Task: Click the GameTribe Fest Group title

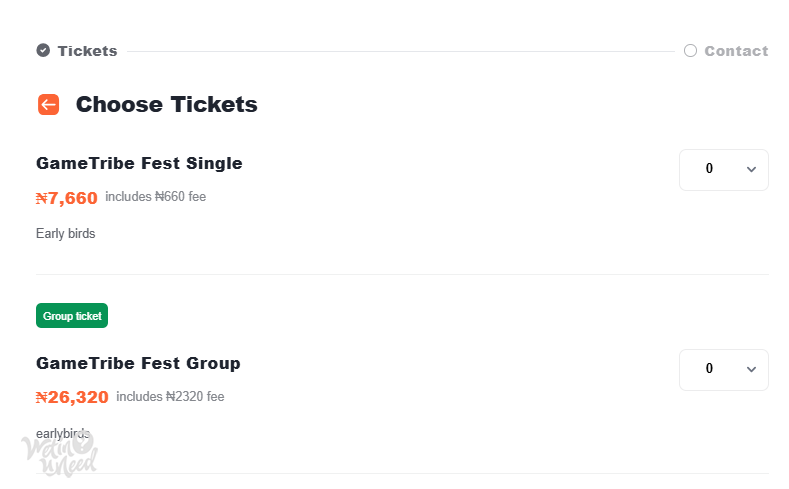Action: tap(138, 363)
